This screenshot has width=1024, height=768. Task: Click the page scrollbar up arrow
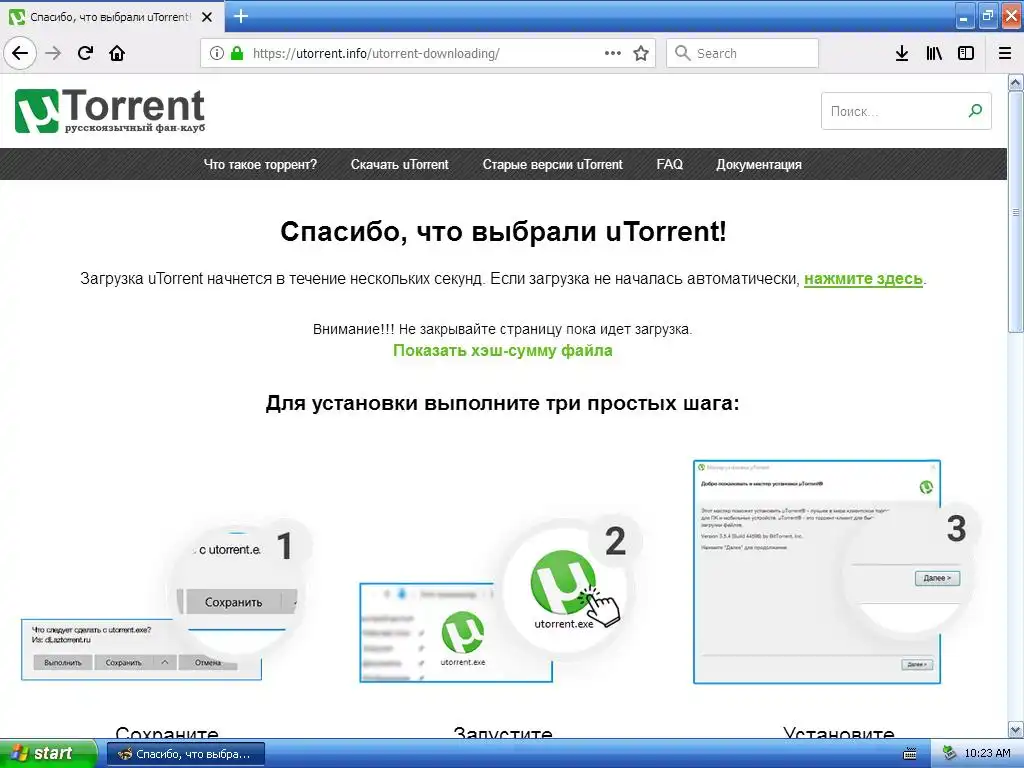coord(1016,82)
